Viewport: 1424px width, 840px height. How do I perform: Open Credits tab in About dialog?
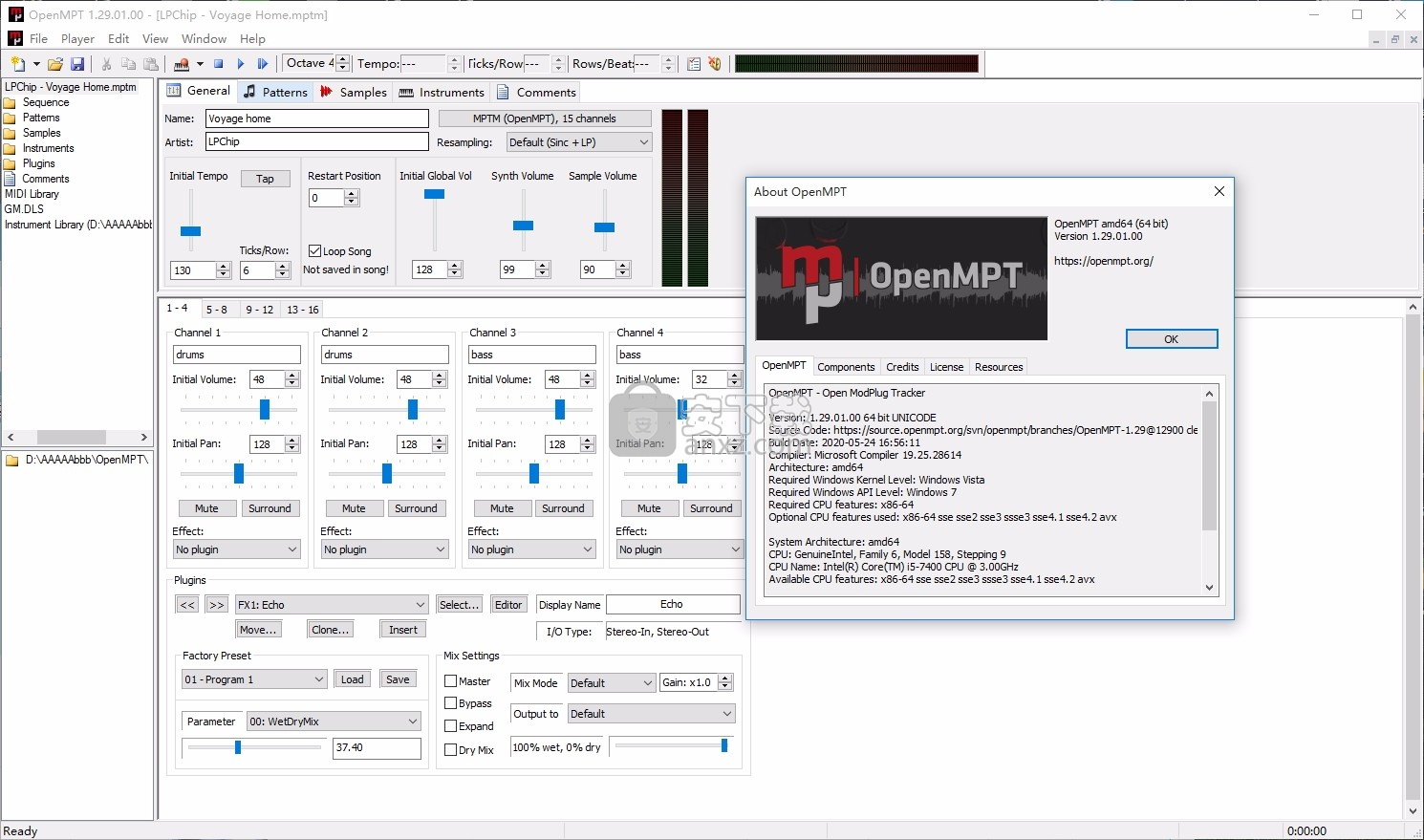click(x=902, y=367)
